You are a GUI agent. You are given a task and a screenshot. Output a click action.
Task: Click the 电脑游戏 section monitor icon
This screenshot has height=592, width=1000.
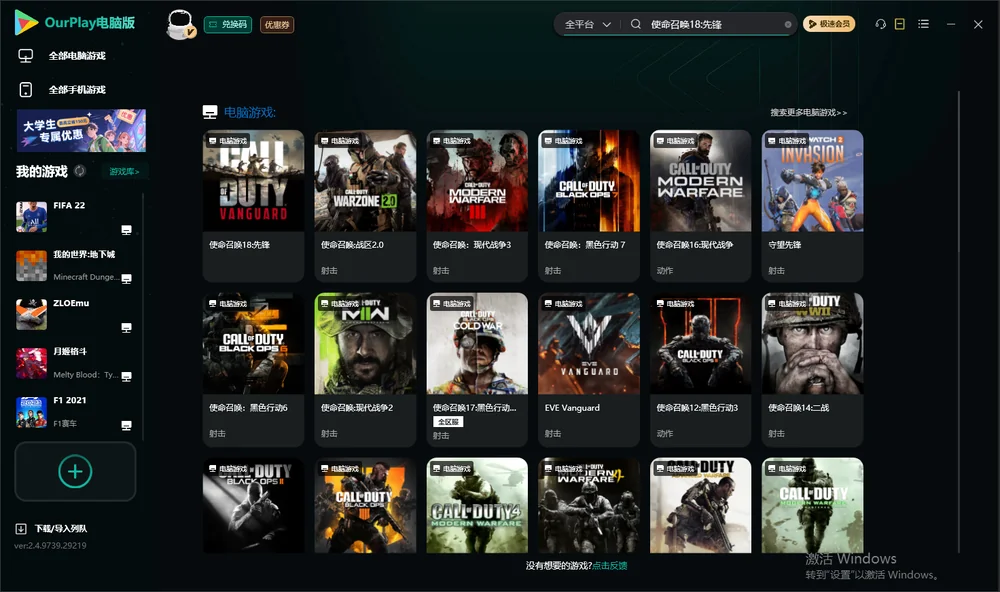[210, 112]
